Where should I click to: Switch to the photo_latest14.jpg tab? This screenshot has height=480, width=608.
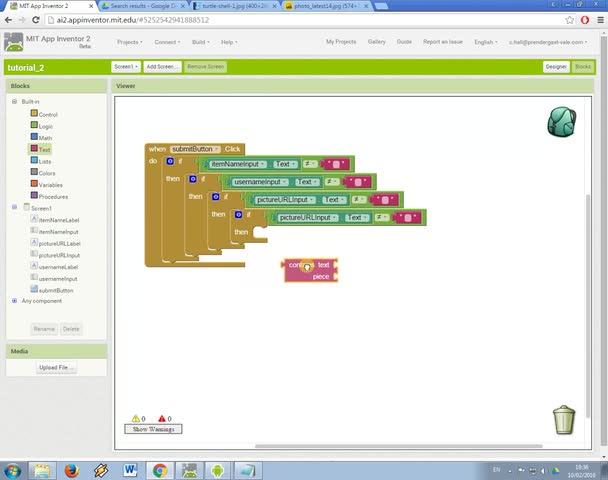pyautogui.click(x=326, y=6)
